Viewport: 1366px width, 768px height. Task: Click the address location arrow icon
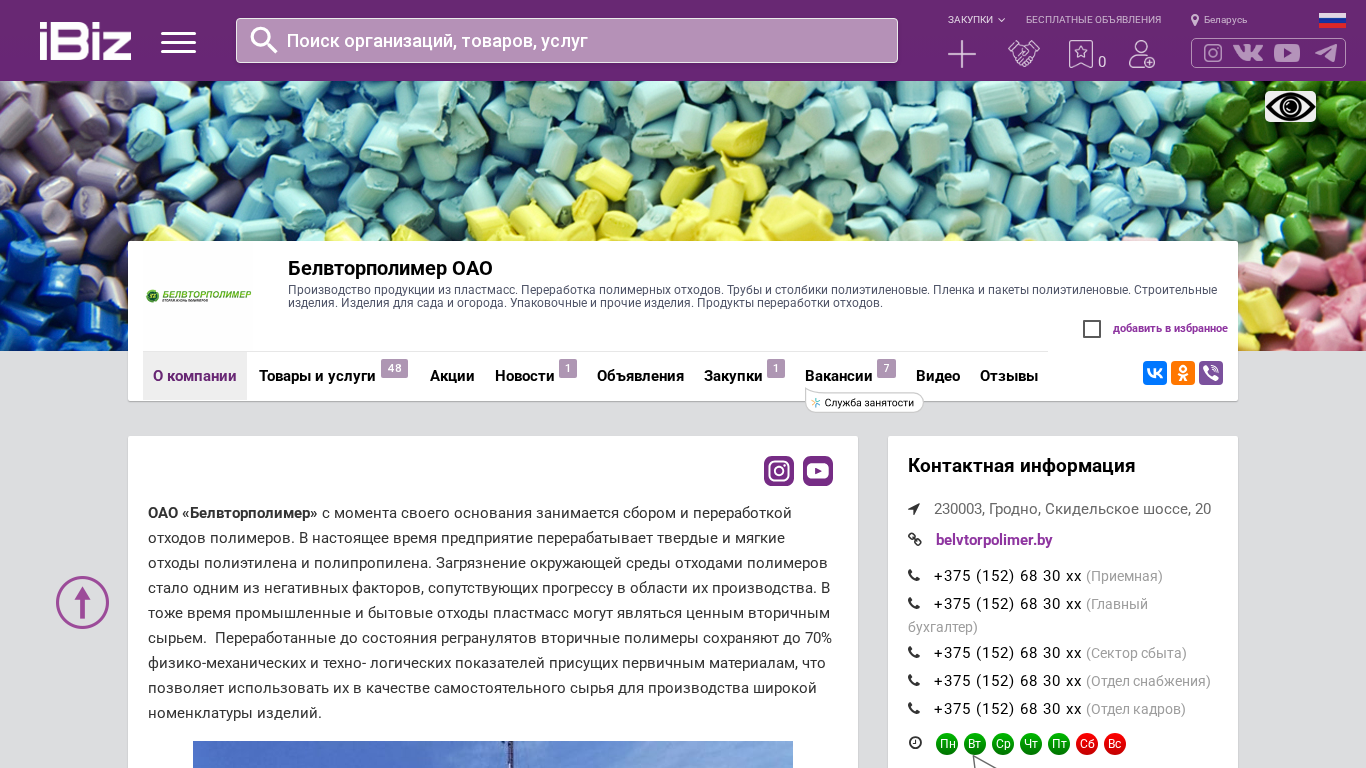(x=914, y=509)
